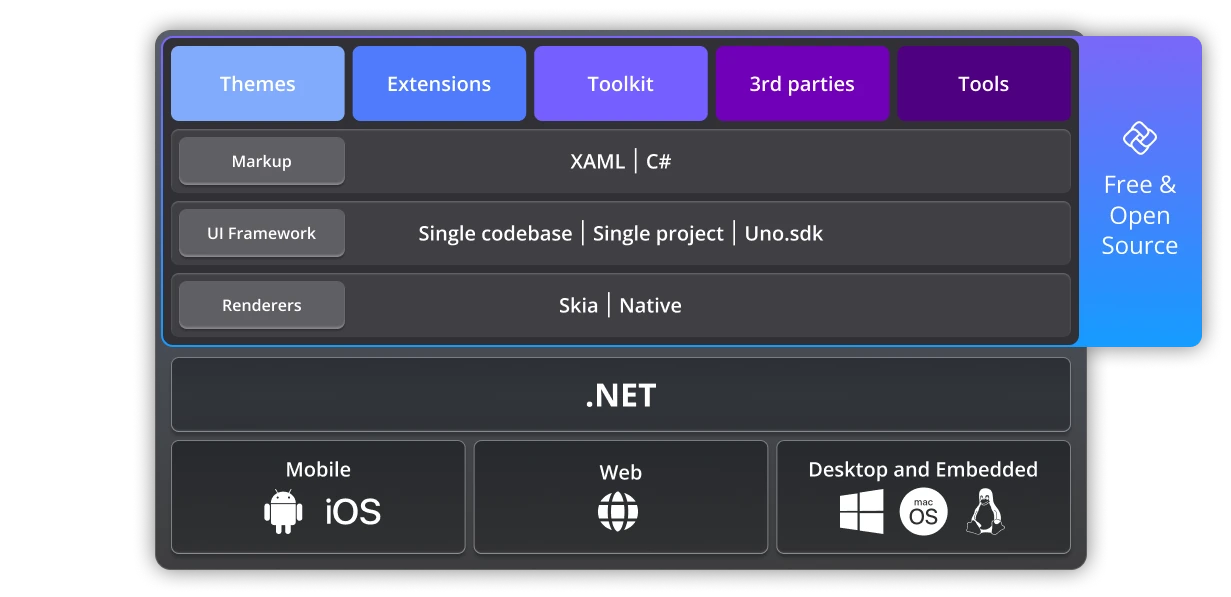Click the Android robot icon under Mobile
This screenshot has width=1231, height=597.
pos(282,511)
